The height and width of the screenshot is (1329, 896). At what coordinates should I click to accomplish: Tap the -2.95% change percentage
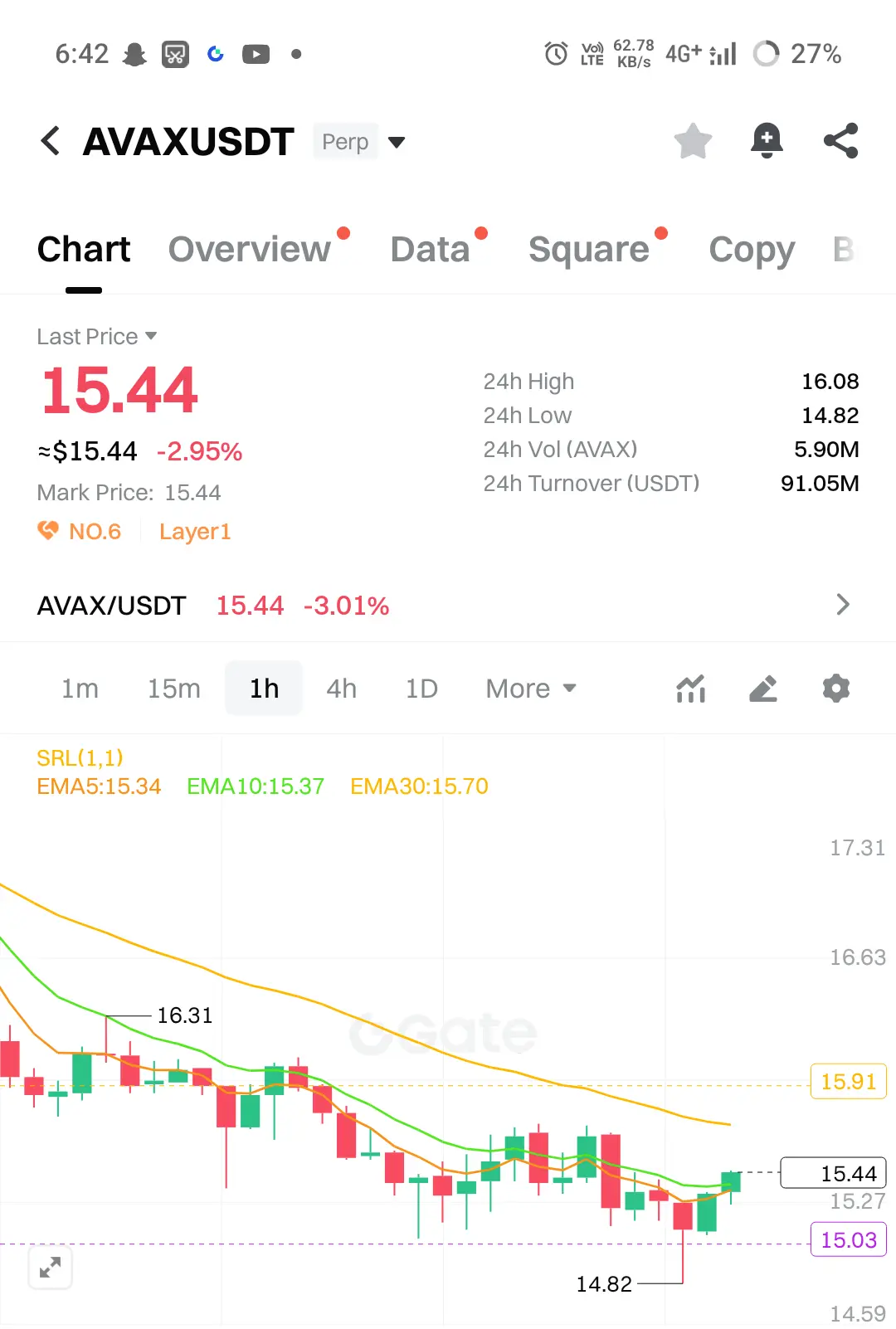pyautogui.click(x=199, y=451)
